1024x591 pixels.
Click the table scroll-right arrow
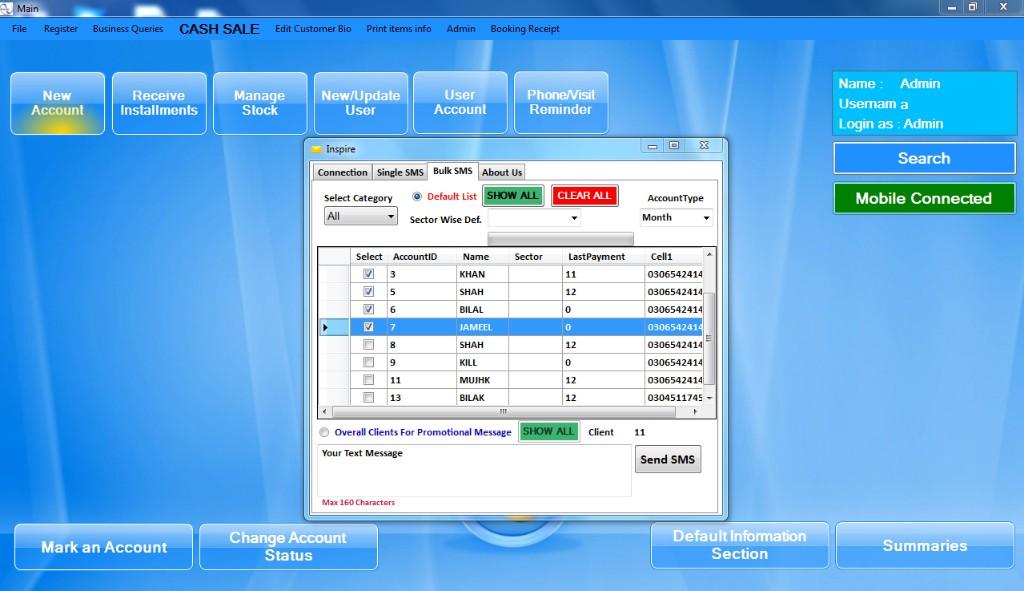tap(695, 412)
